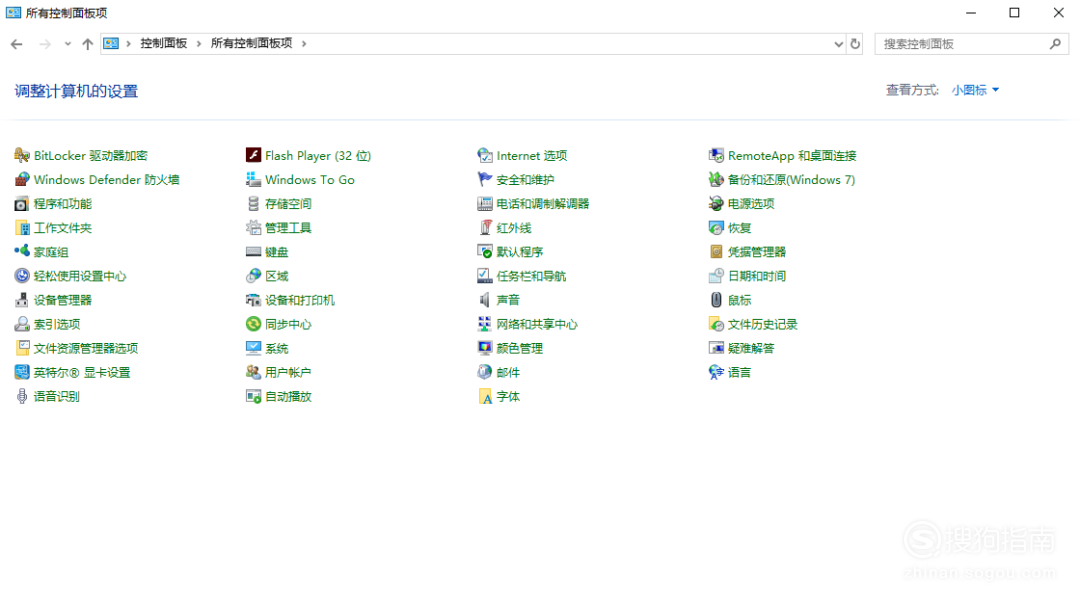This screenshot has width=1080, height=607.
Task: Open the recent locations dropdown arrow
Action: coord(68,44)
